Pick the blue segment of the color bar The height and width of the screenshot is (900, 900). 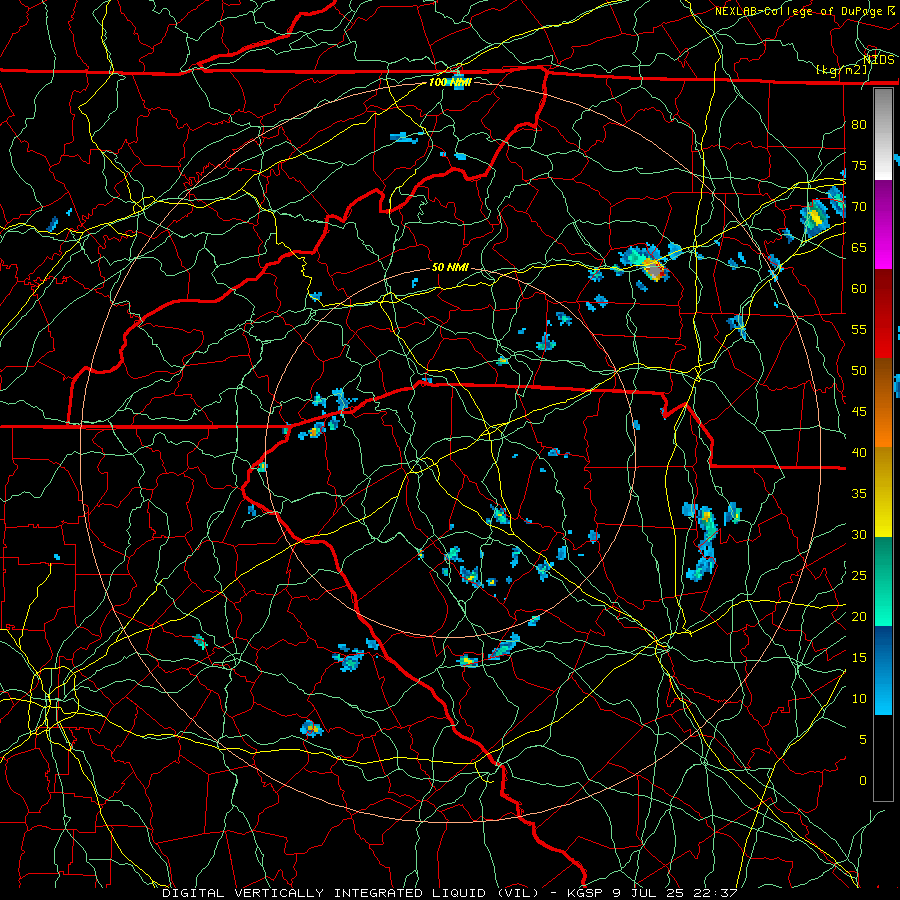883,670
